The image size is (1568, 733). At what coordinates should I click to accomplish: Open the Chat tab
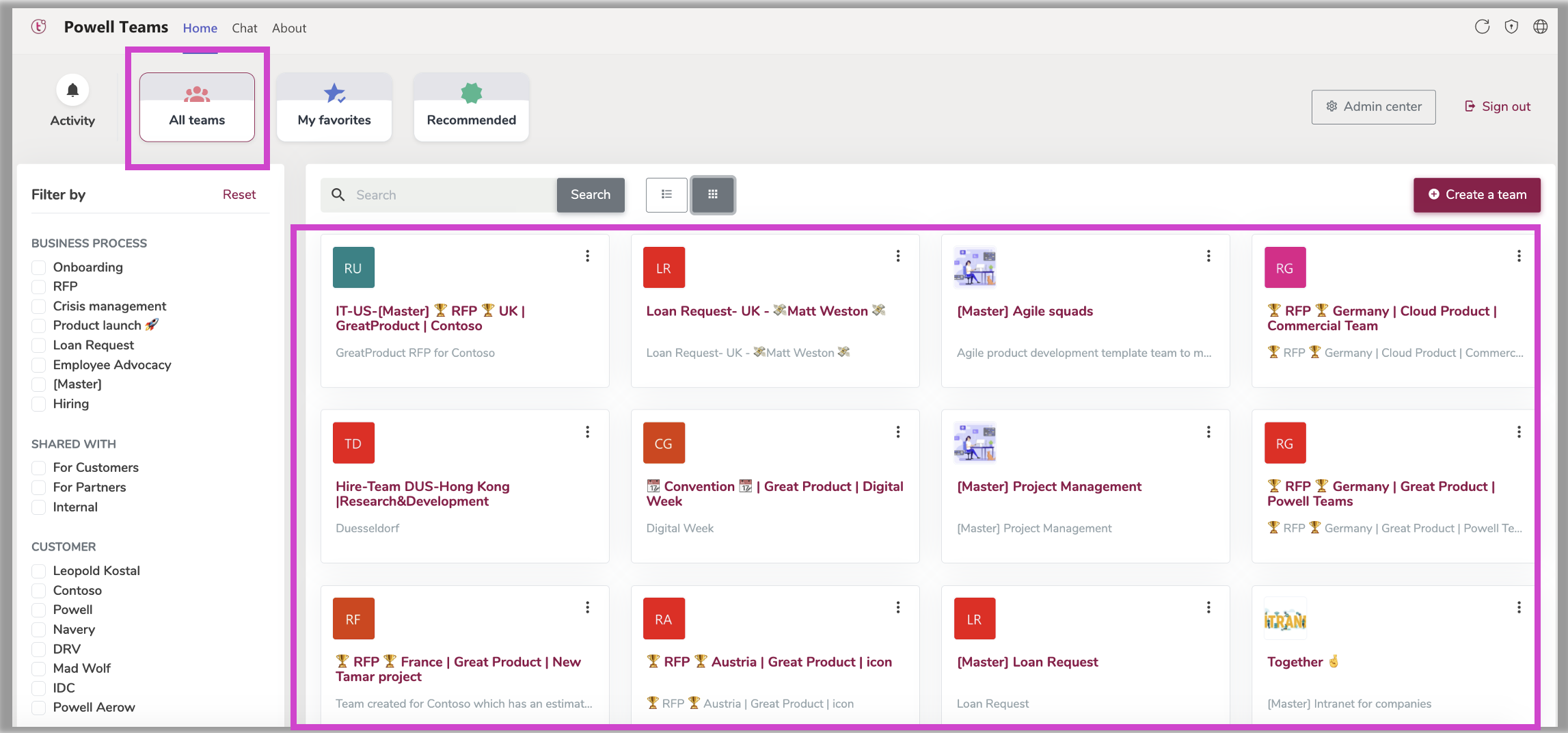pos(245,28)
